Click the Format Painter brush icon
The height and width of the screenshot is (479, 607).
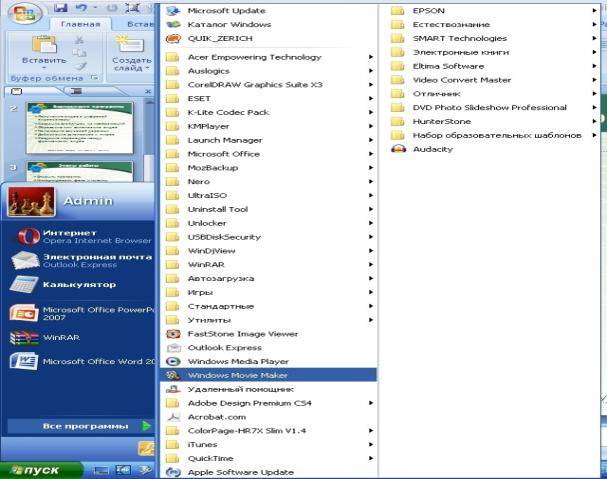[80, 66]
